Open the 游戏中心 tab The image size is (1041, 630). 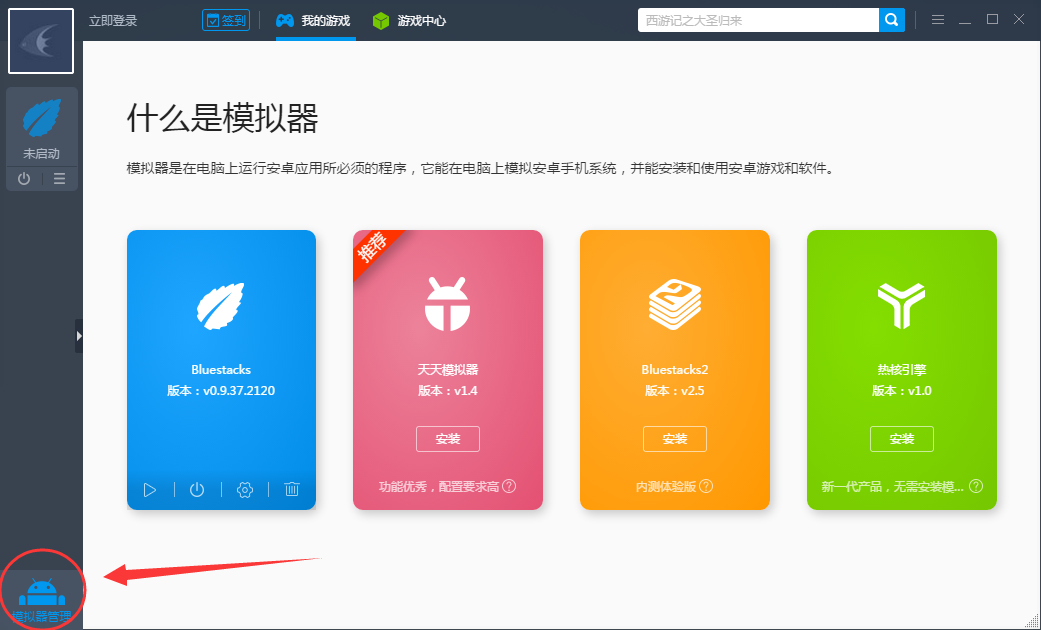(408, 19)
